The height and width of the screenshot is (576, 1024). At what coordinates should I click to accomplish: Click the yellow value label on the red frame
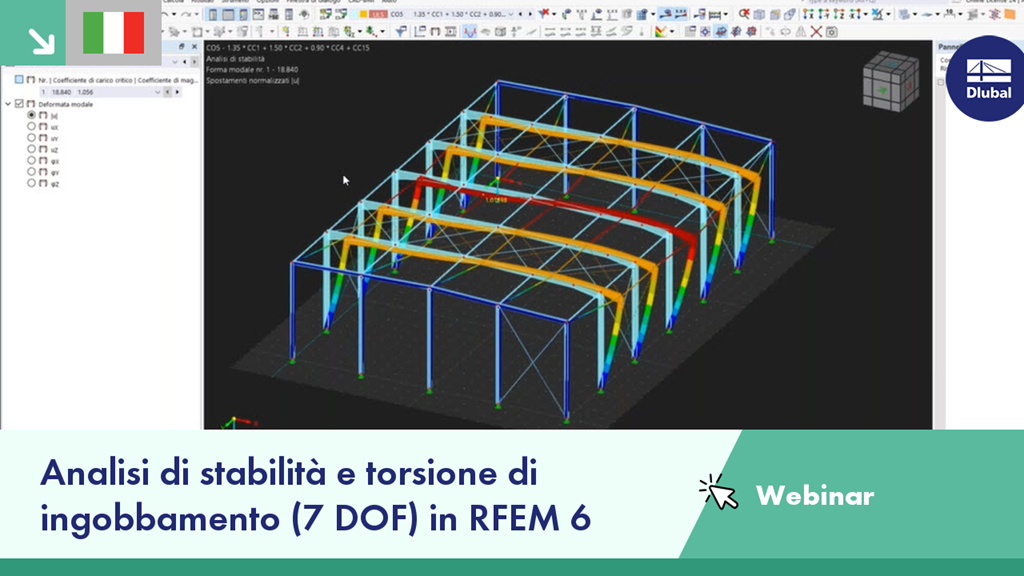click(x=496, y=200)
